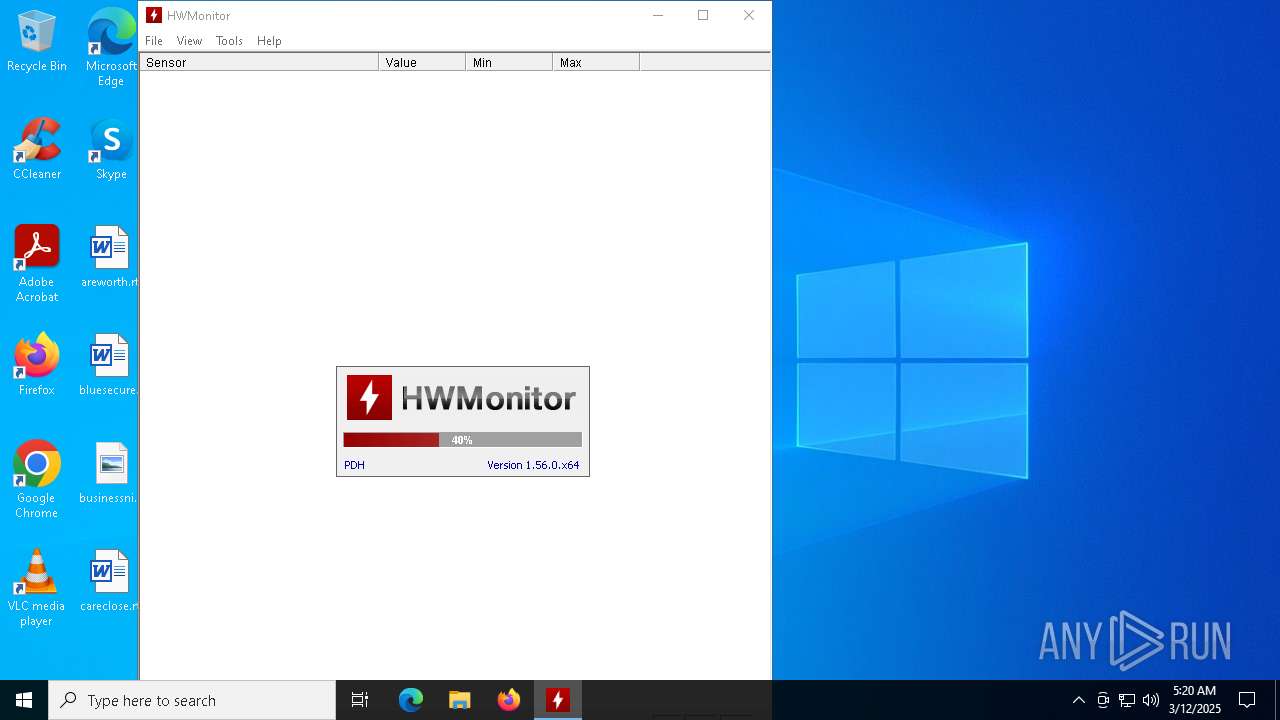Select the CCleaner desktop shortcut
Screen dimensions: 1280x720
pos(37,149)
